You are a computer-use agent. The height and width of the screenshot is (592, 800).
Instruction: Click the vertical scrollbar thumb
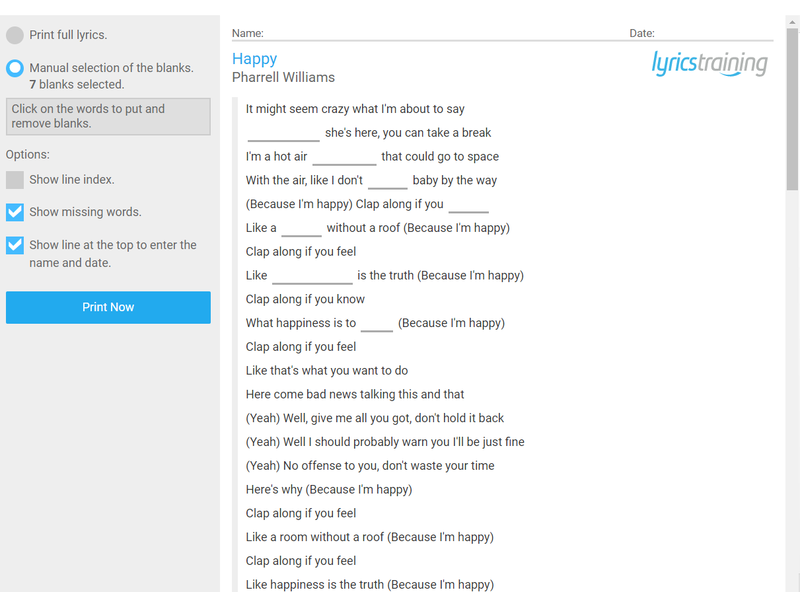click(792, 109)
